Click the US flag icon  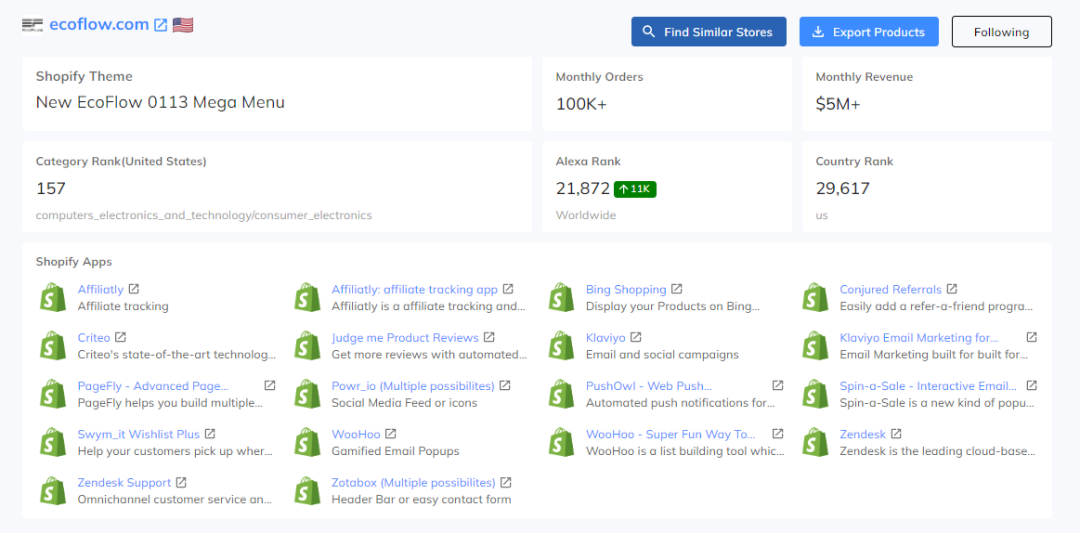pyautogui.click(x=183, y=25)
